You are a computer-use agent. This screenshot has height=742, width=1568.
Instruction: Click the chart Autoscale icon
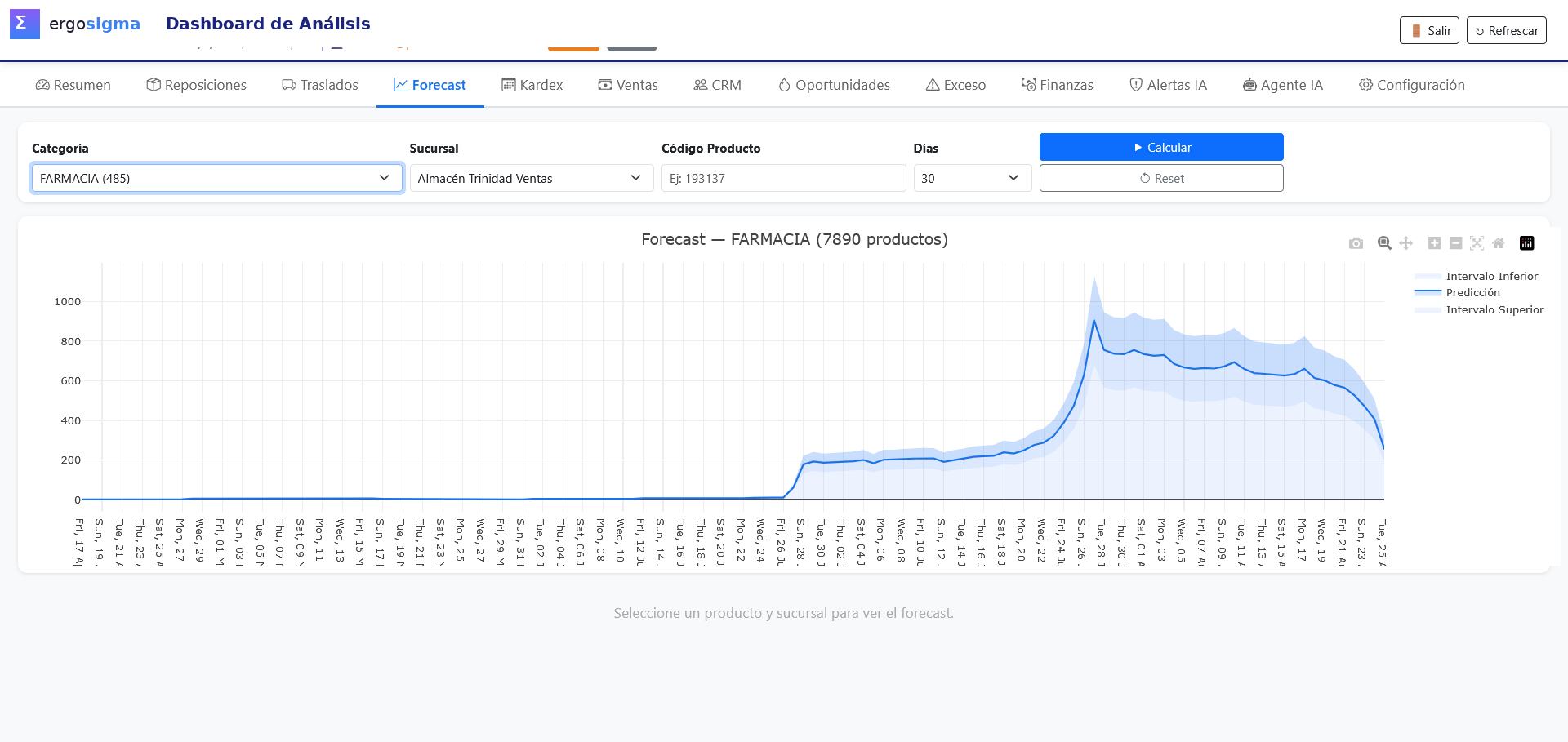1477,243
